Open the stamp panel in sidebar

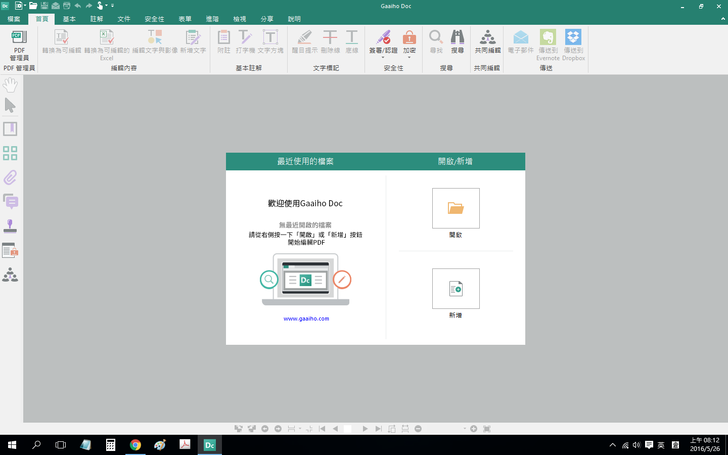tap(10, 226)
